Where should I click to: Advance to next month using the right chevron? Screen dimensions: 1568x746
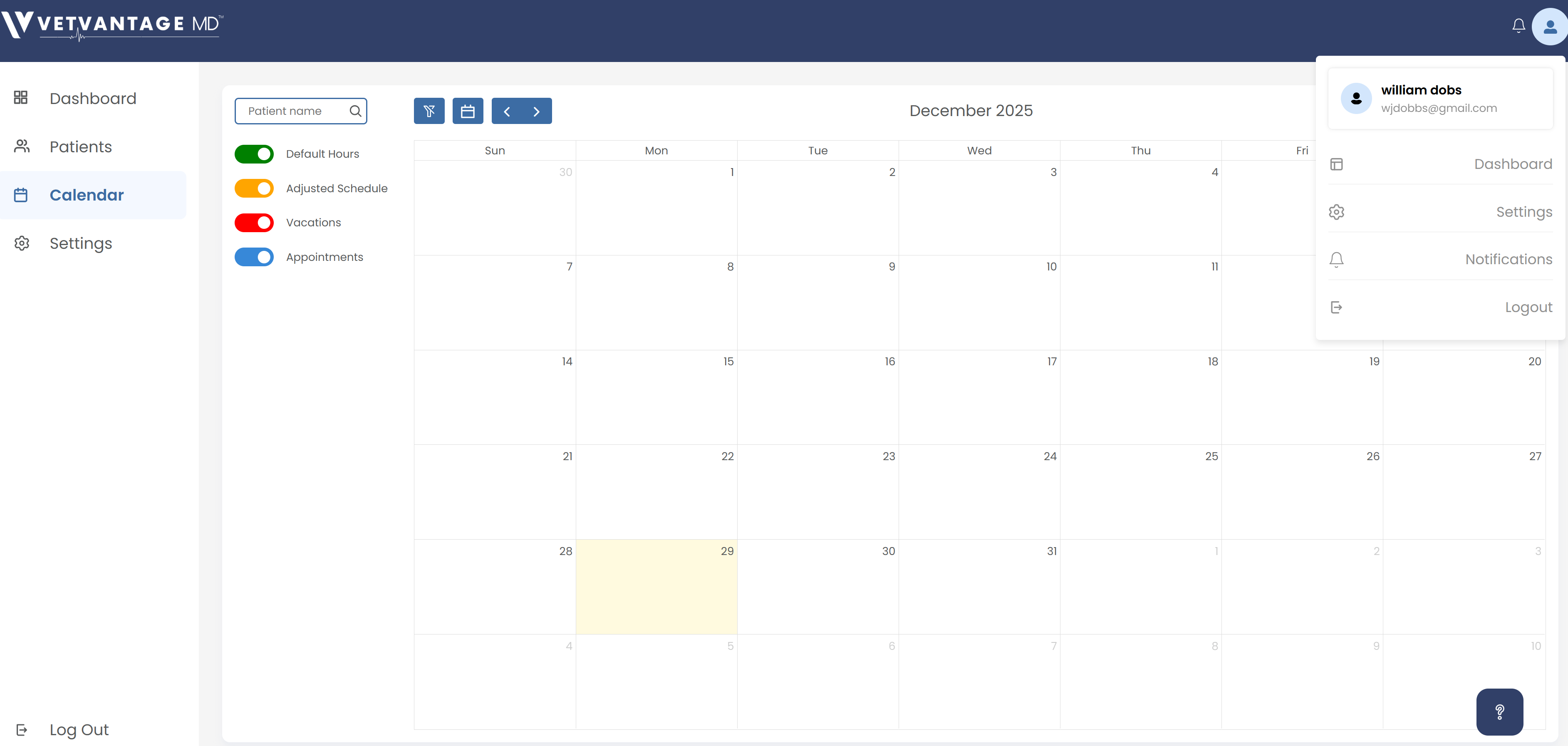tap(536, 111)
